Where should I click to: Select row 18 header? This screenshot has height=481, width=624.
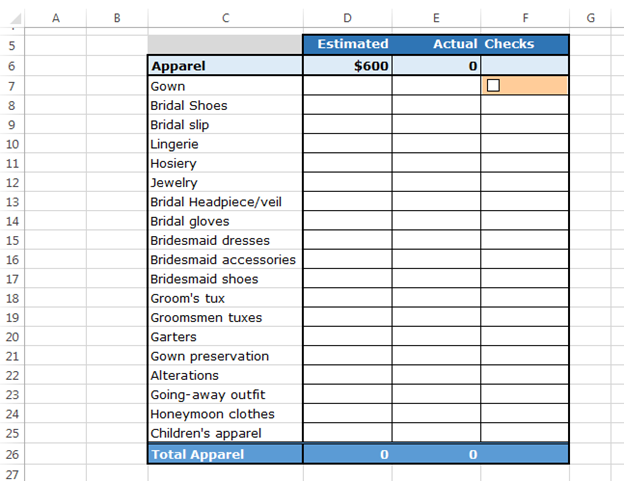12,298
